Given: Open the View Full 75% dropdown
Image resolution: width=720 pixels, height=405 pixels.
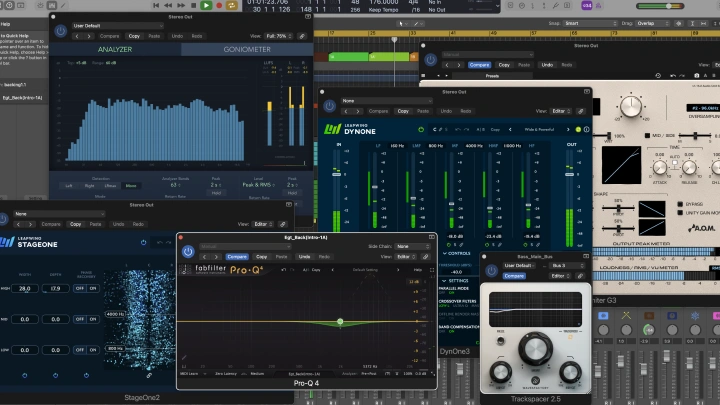Looking at the screenshot, I should tap(278, 36).
